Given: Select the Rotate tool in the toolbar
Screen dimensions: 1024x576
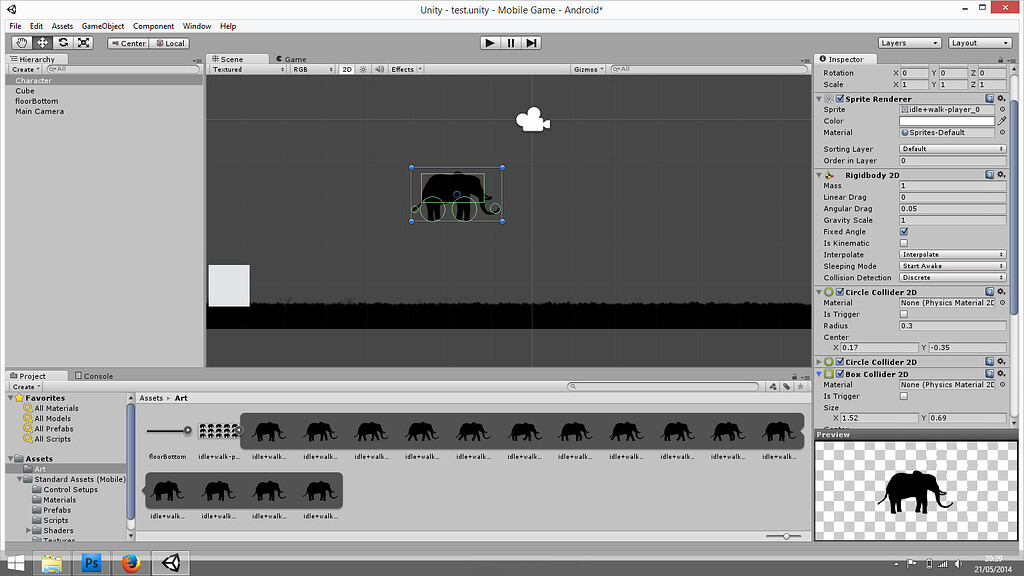Looking at the screenshot, I should pos(63,43).
